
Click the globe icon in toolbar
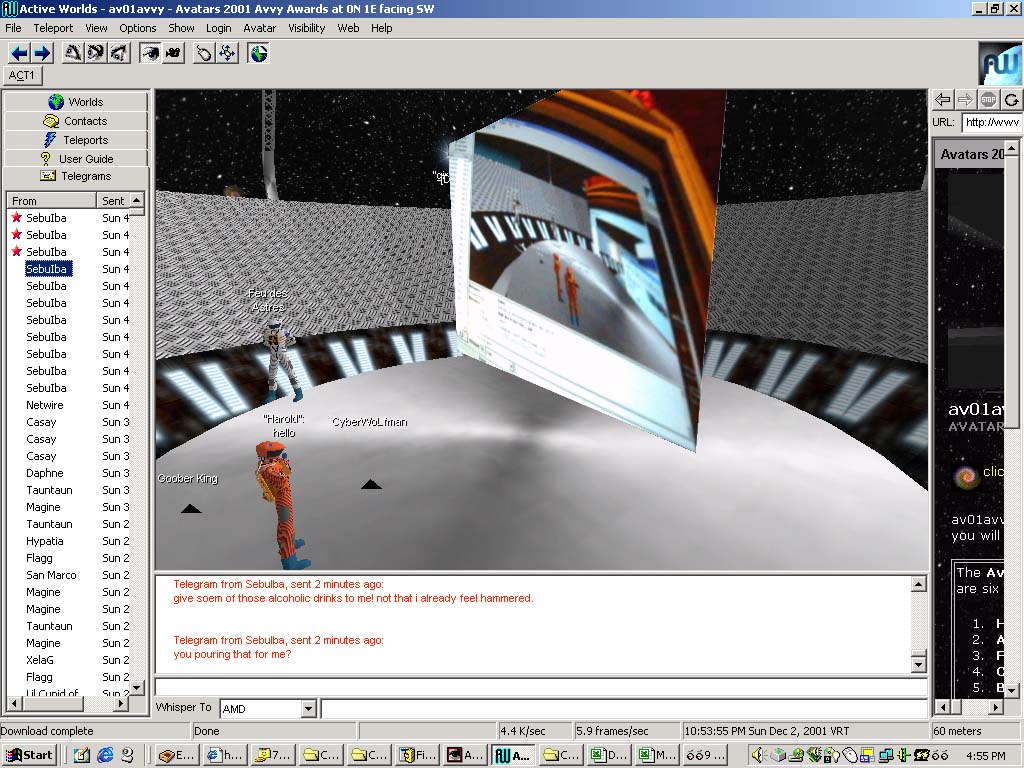click(258, 53)
